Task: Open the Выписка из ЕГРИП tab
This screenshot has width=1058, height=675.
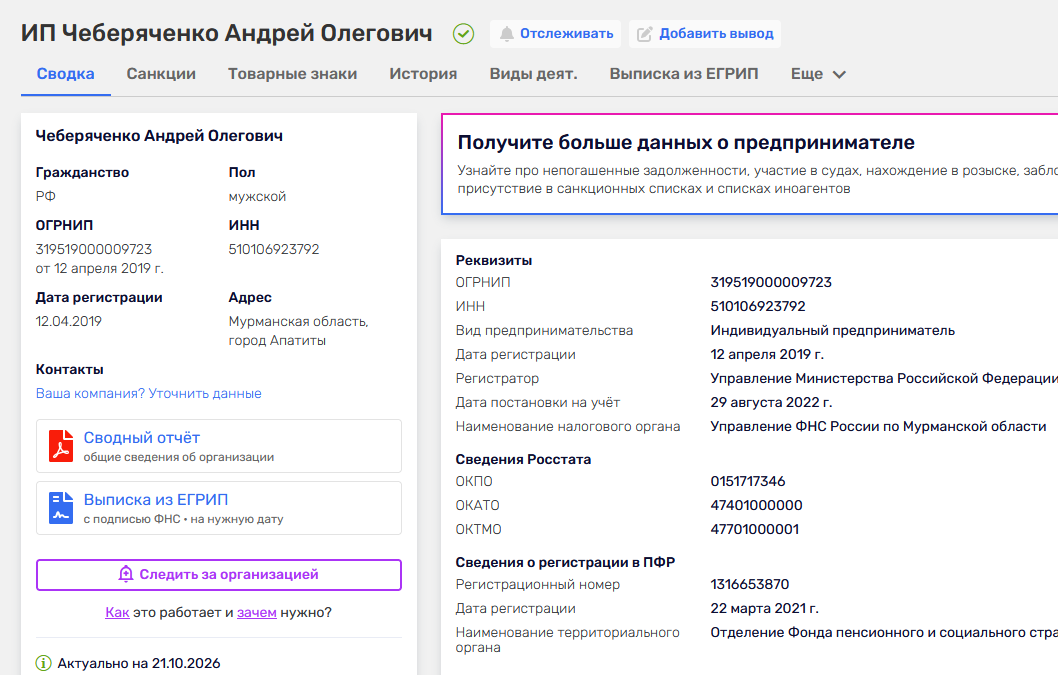Action: pyautogui.click(x=684, y=74)
